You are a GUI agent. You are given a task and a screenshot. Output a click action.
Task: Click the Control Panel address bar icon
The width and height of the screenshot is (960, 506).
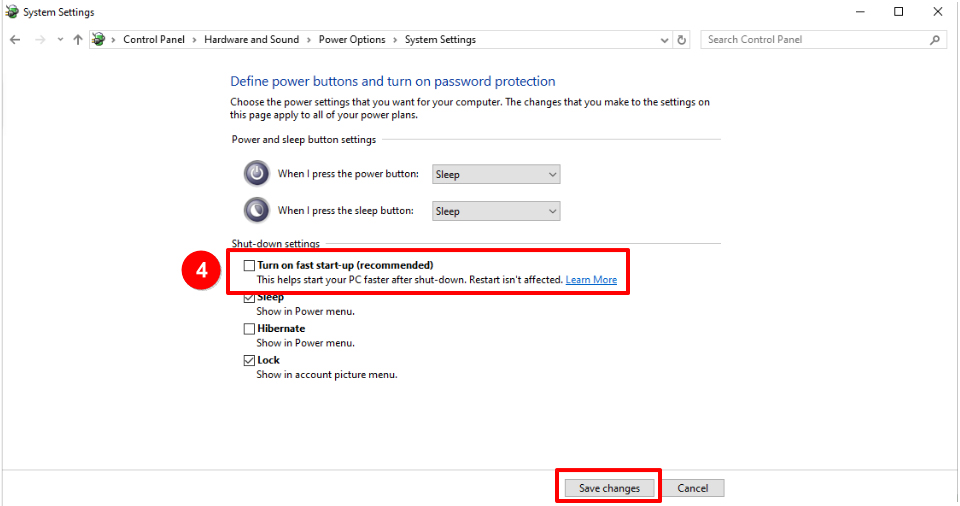(99, 40)
